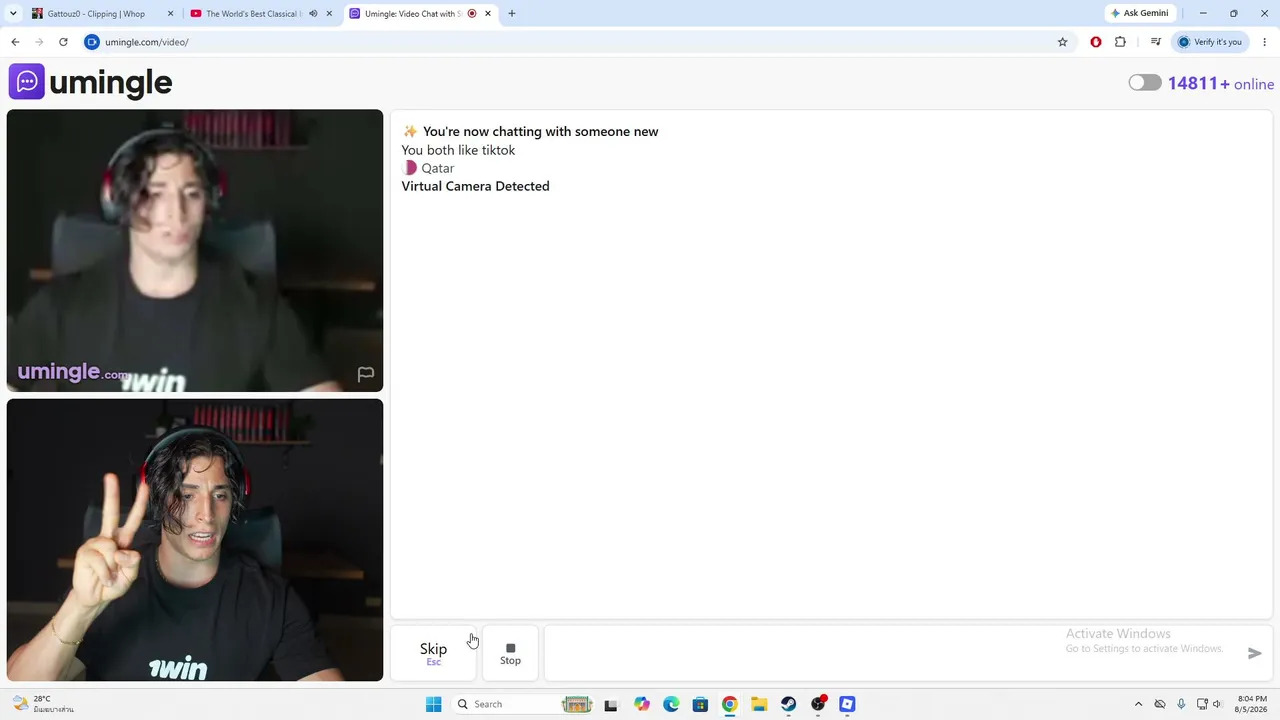
Task: Open the blue square app on the taskbar
Action: [x=847, y=704]
